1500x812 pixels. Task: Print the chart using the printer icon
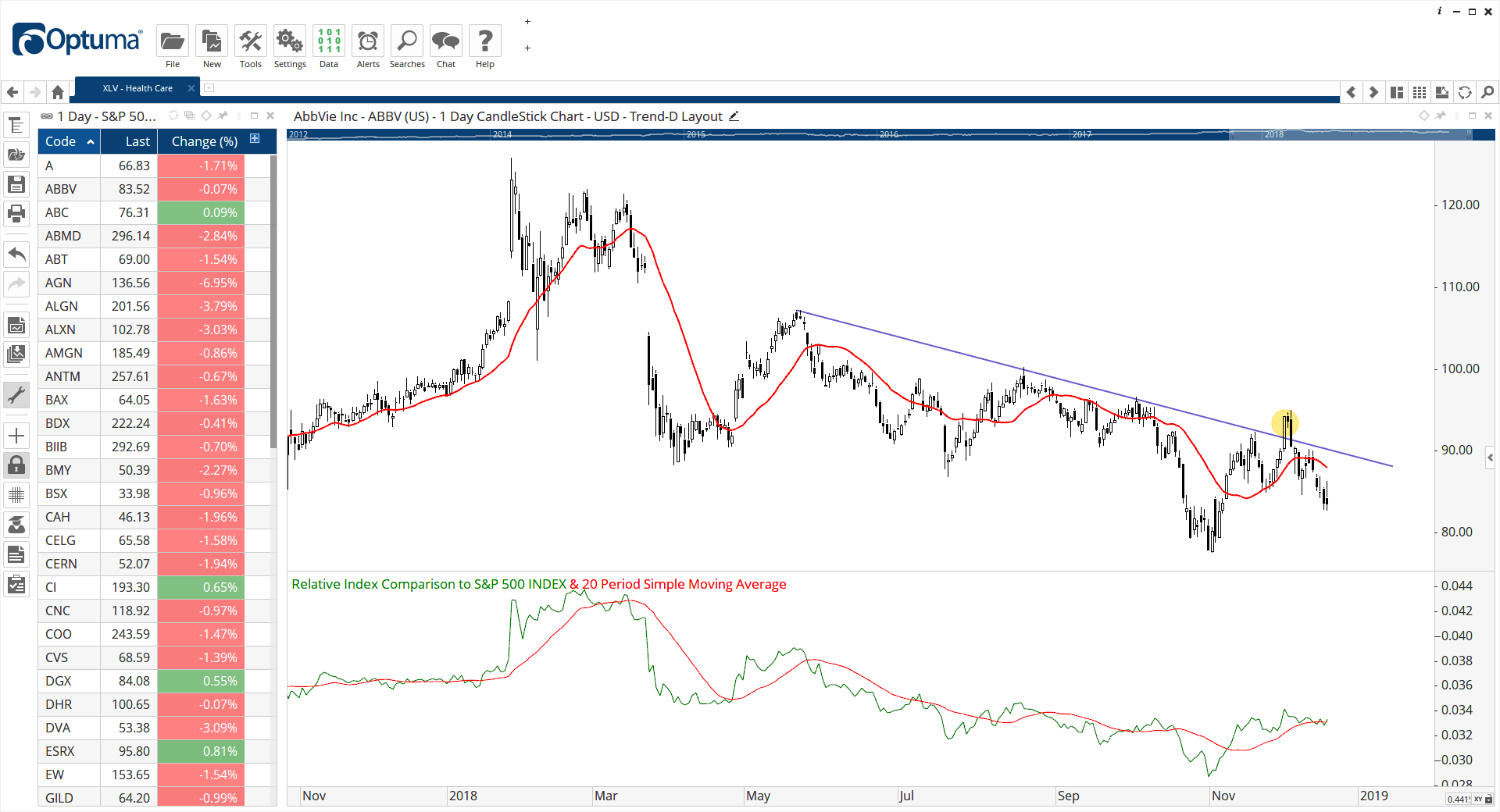(x=16, y=213)
